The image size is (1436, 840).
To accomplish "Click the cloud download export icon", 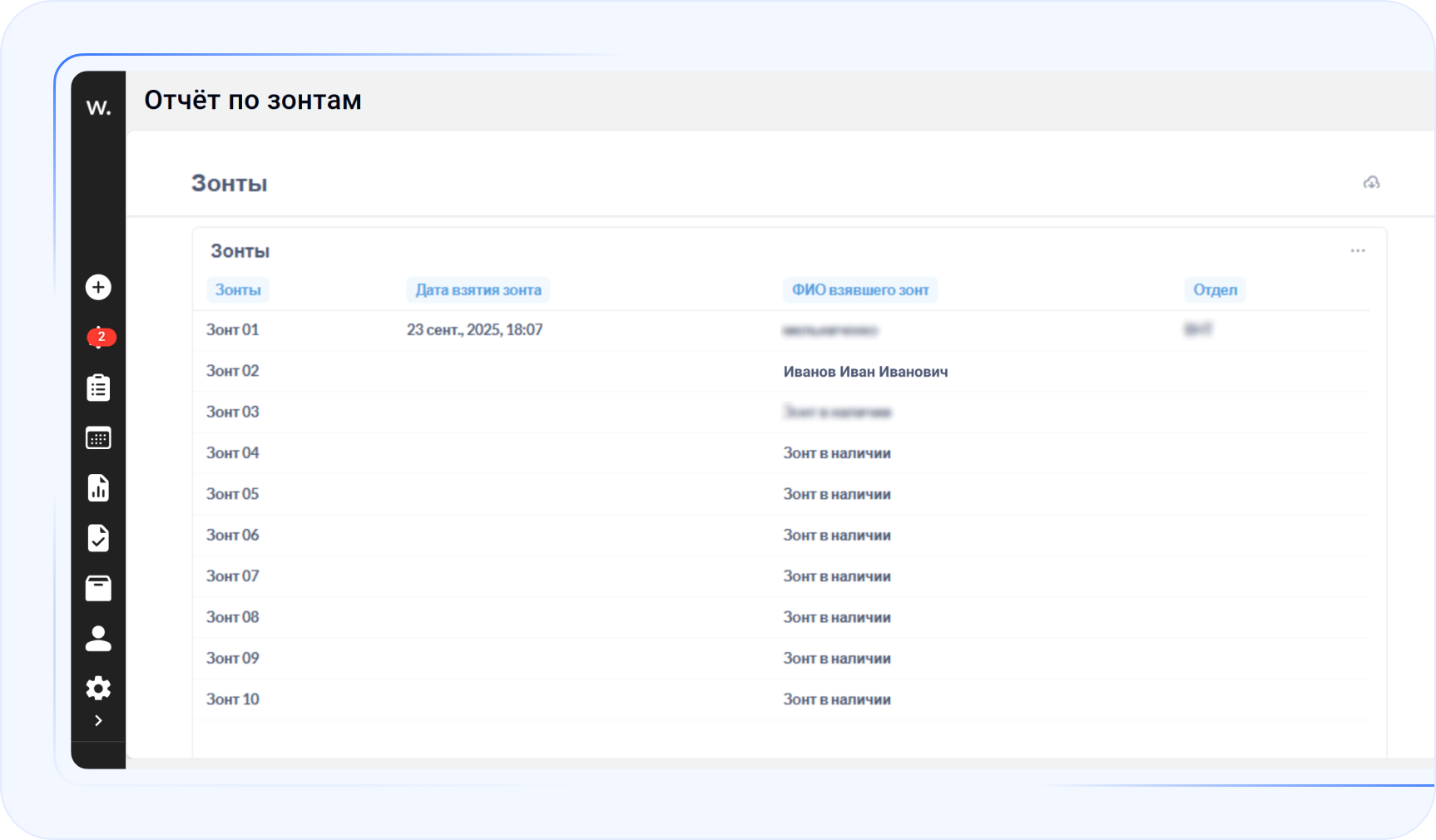I will (x=1371, y=183).
